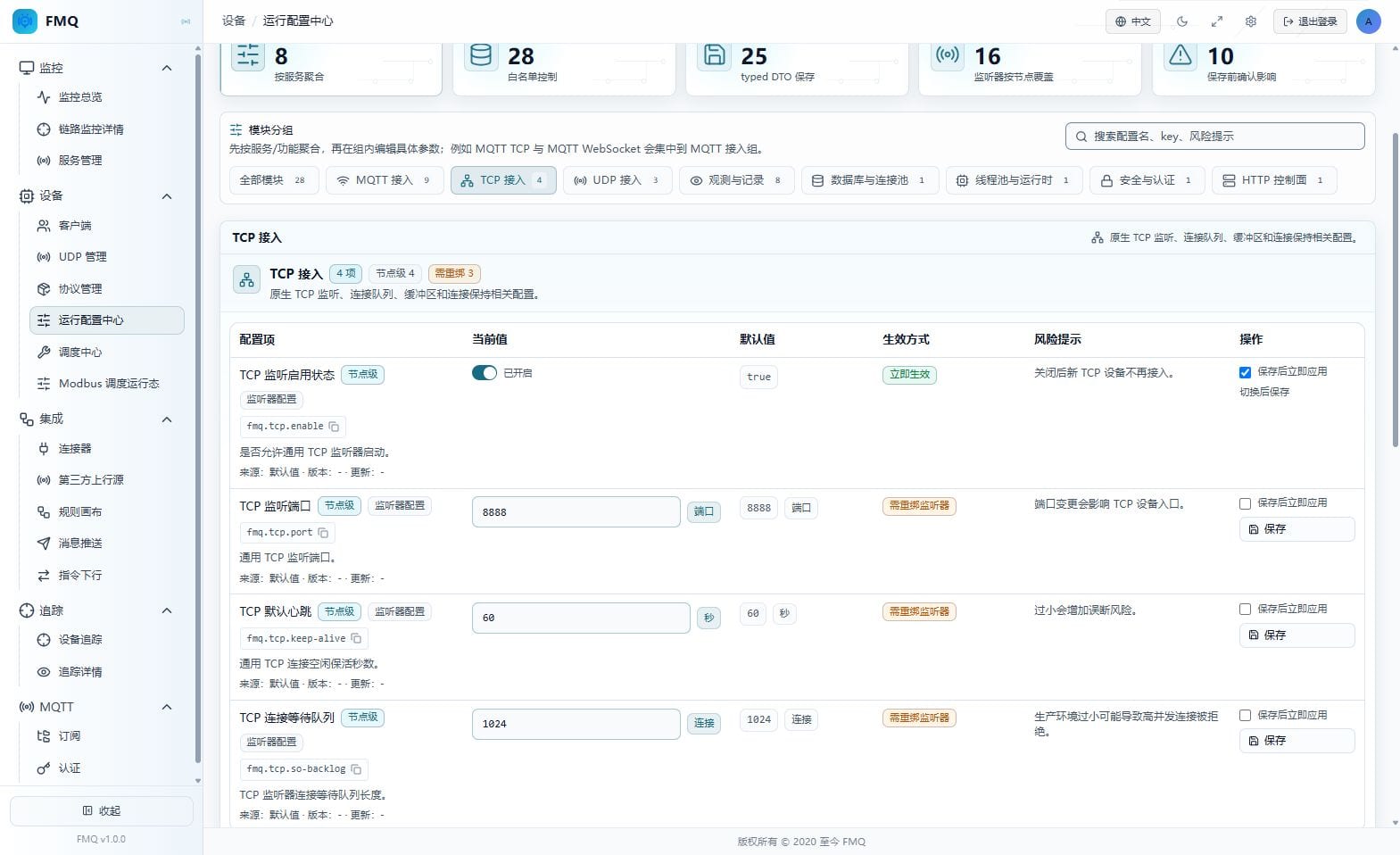
Task: Click the typed DTO 保存 icon
Action: click(715, 55)
